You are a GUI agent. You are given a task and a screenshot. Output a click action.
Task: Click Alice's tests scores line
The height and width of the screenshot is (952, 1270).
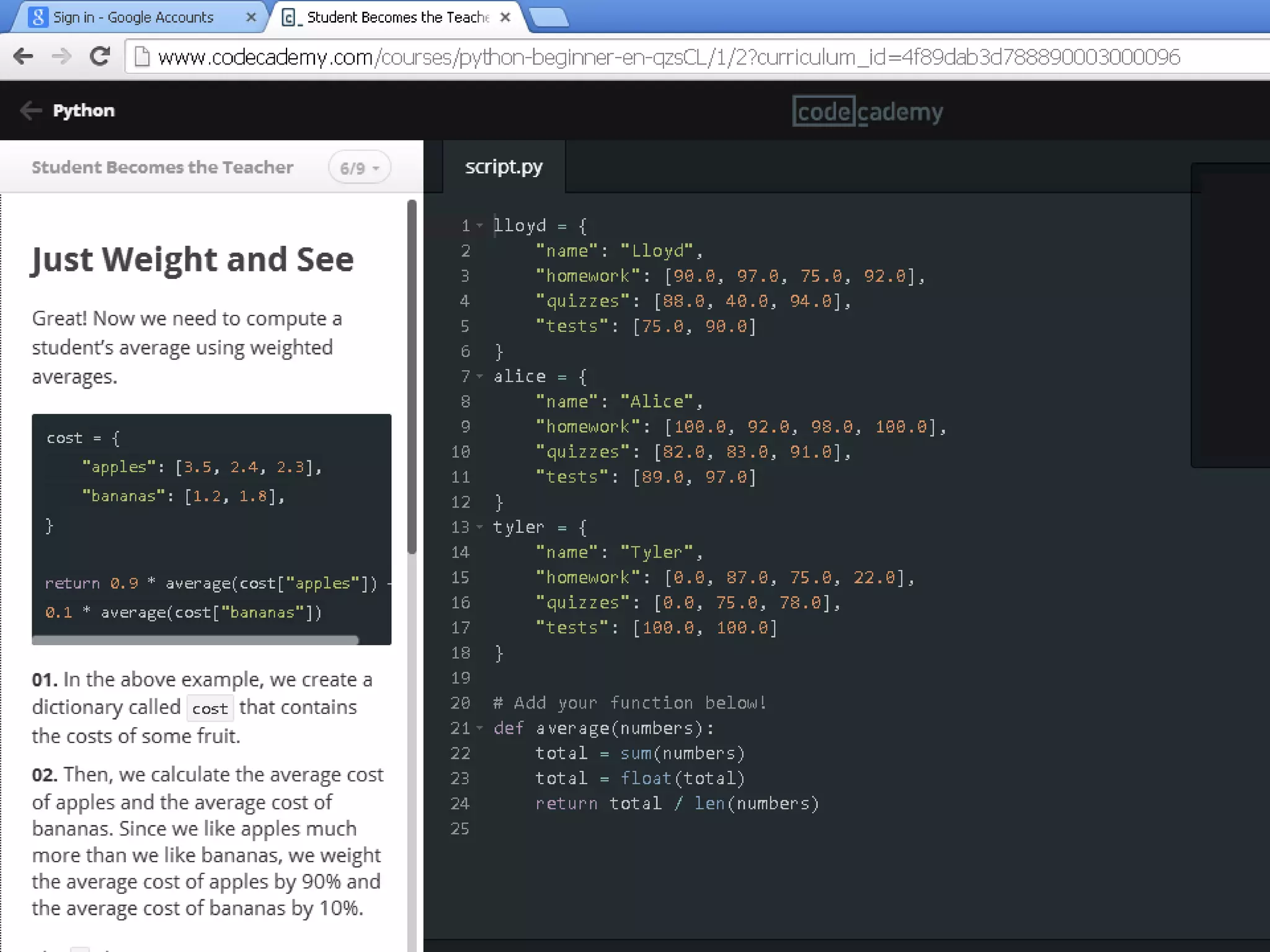click(x=646, y=477)
